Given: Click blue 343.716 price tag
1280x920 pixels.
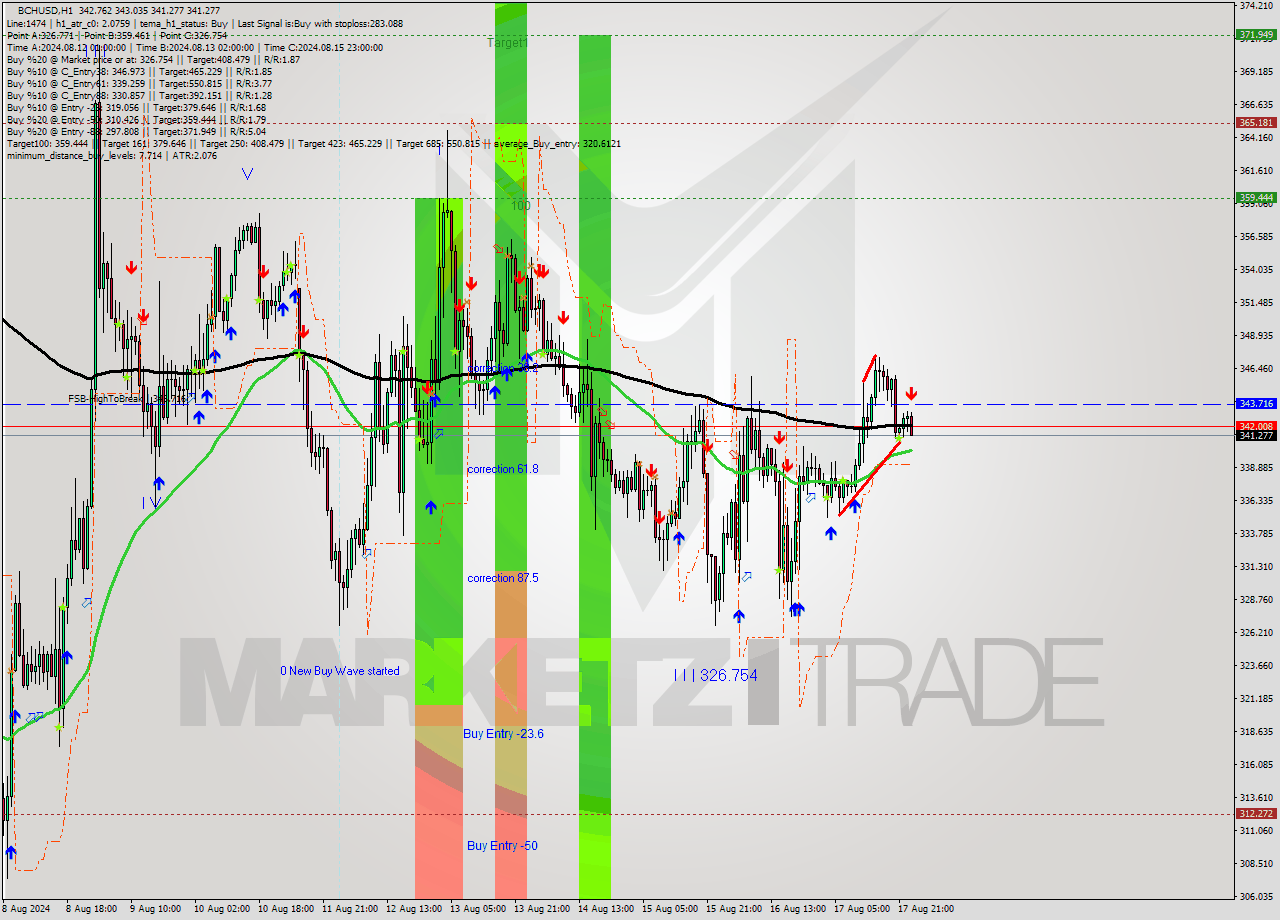Looking at the screenshot, I should [1256, 404].
